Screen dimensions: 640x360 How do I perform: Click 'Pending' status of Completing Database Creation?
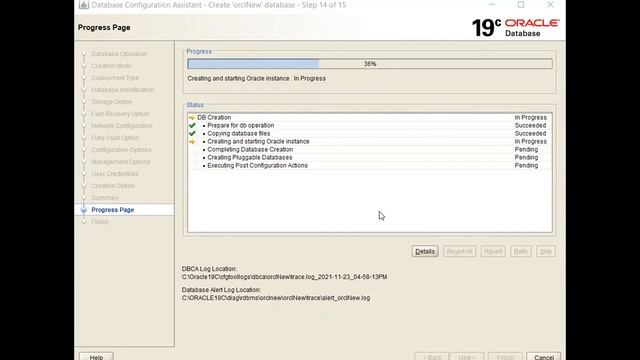pos(526,149)
